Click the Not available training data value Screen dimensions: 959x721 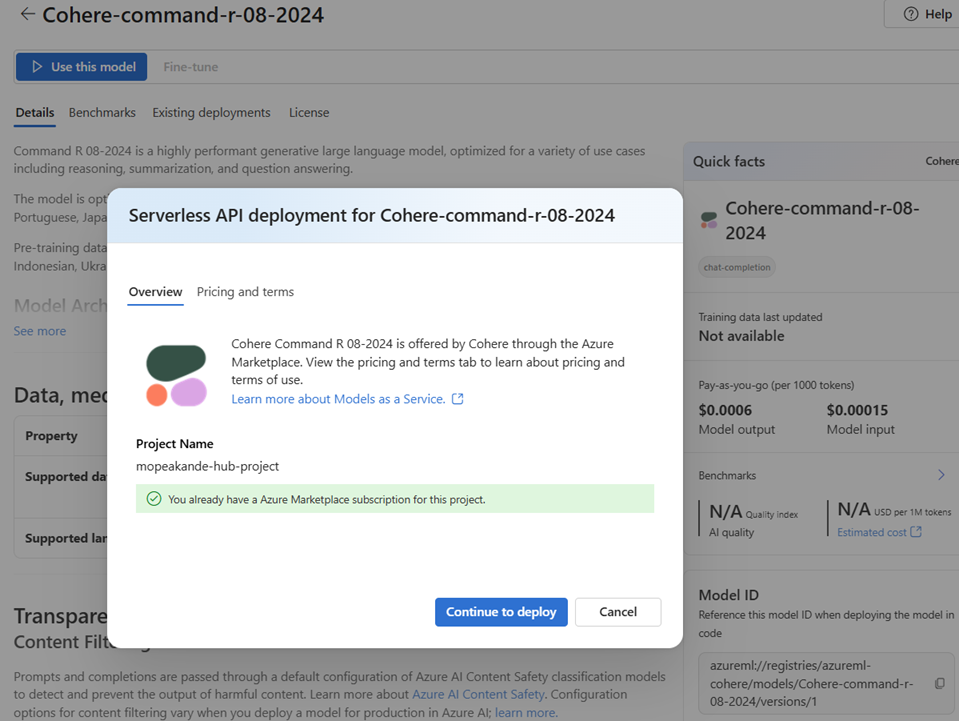(741, 336)
